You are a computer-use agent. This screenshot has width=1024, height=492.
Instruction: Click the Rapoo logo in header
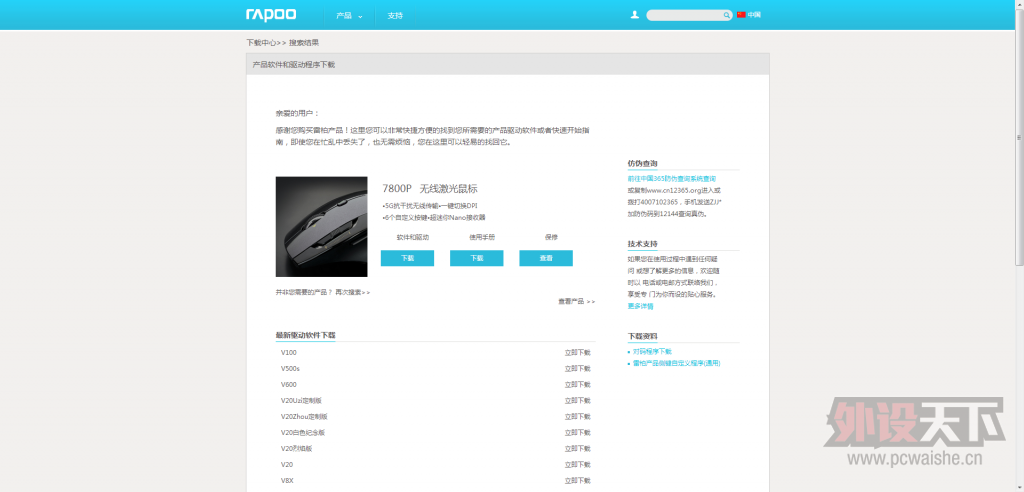click(271, 14)
